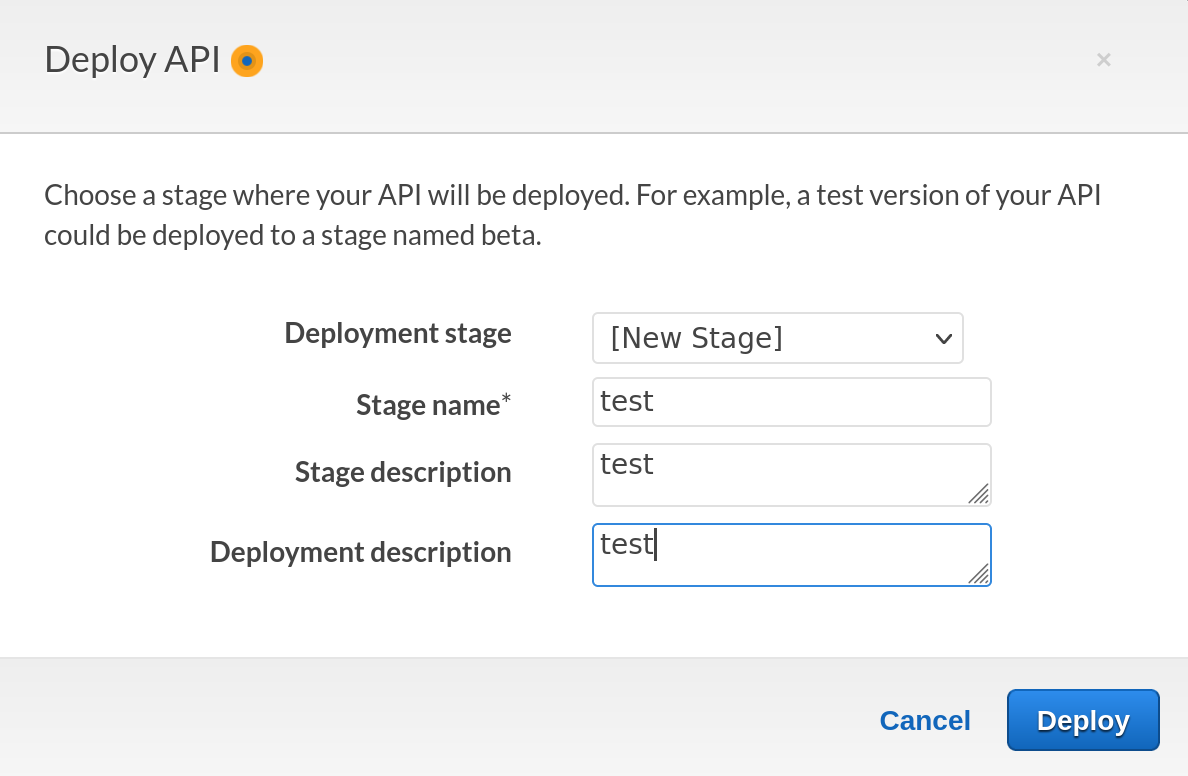
Task: Click the orange indicator icon beside Deploy API
Action: point(247,61)
